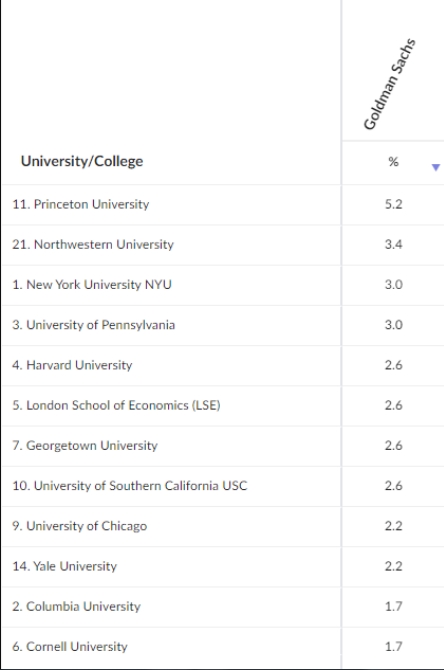This screenshot has width=444, height=670.
Task: Click Princeton's 5.2 percent value
Action: tap(393, 204)
